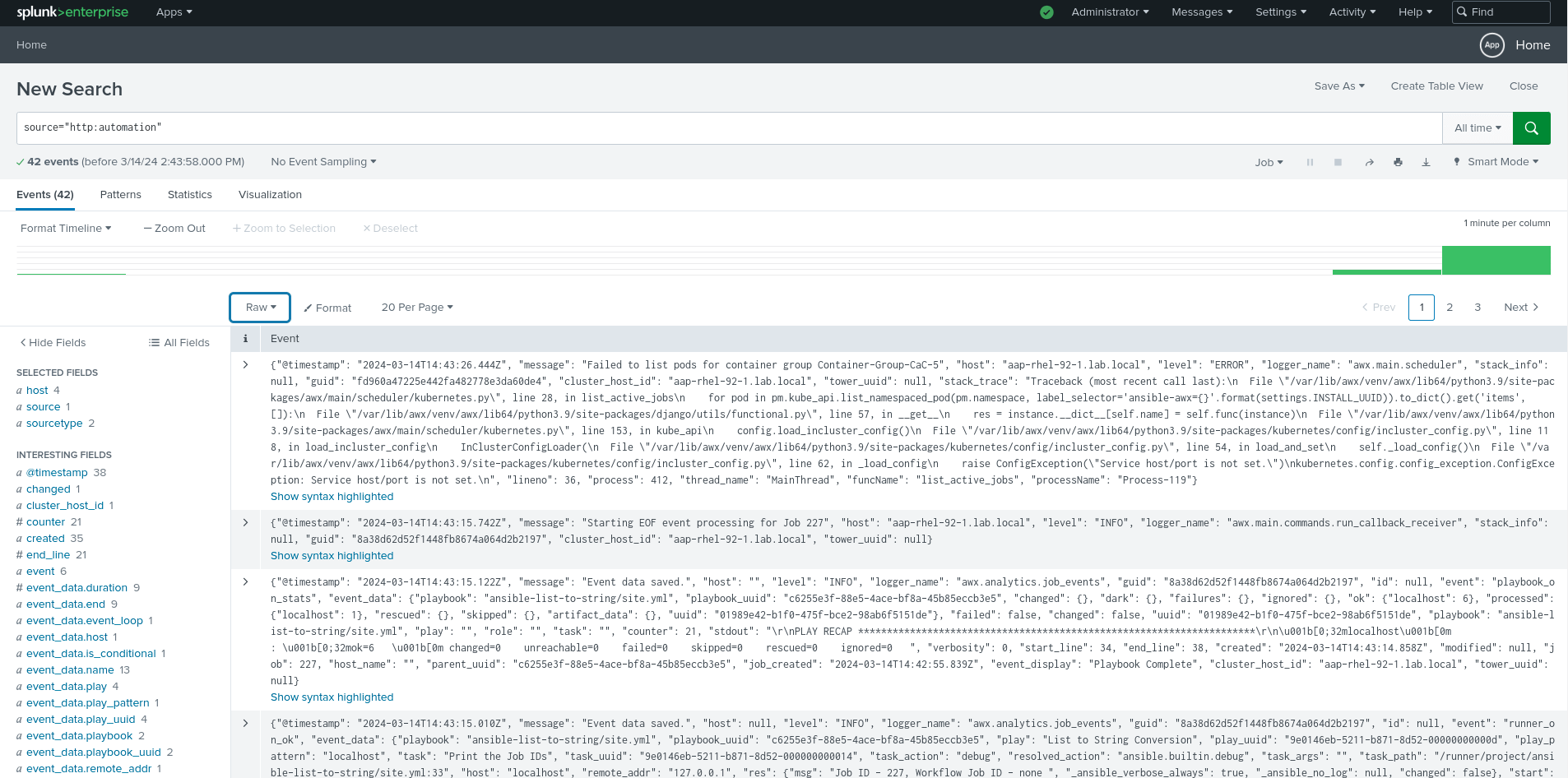1568x778 pixels.
Task: Open the All time time range picker
Action: click(x=1477, y=128)
